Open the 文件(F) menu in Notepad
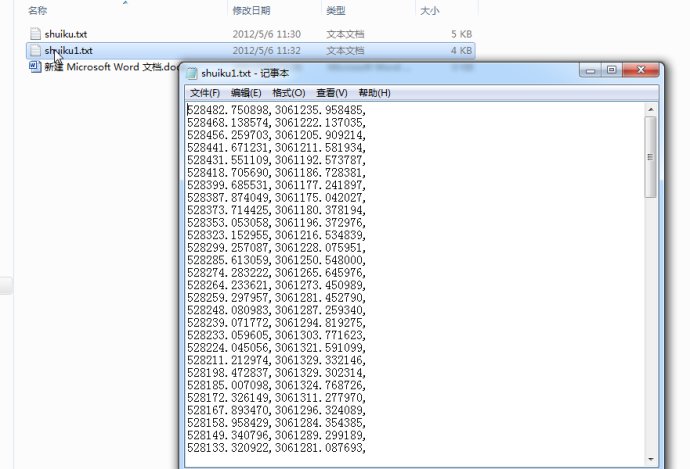This screenshot has height=469, width=690. [205, 93]
